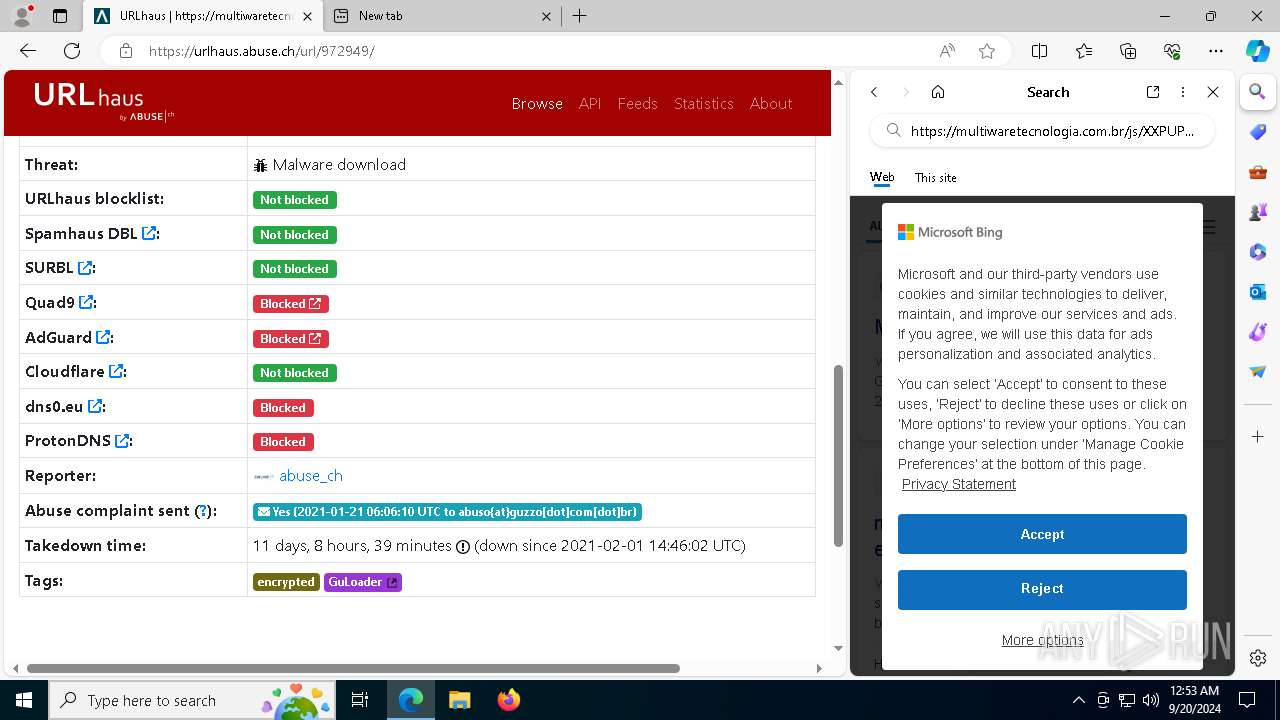Image resolution: width=1280 pixels, height=720 pixels.
Task: Open Feeds in URLhaus navigation
Action: [637, 104]
